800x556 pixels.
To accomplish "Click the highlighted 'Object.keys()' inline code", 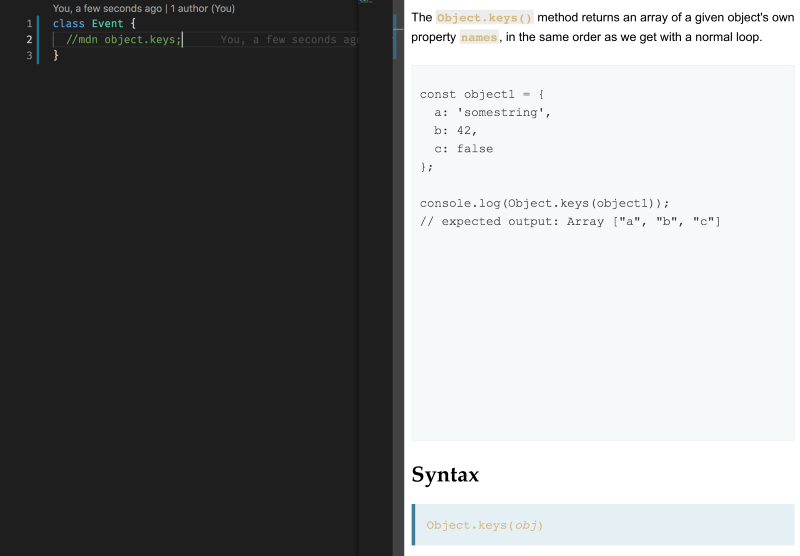I will pos(485,18).
